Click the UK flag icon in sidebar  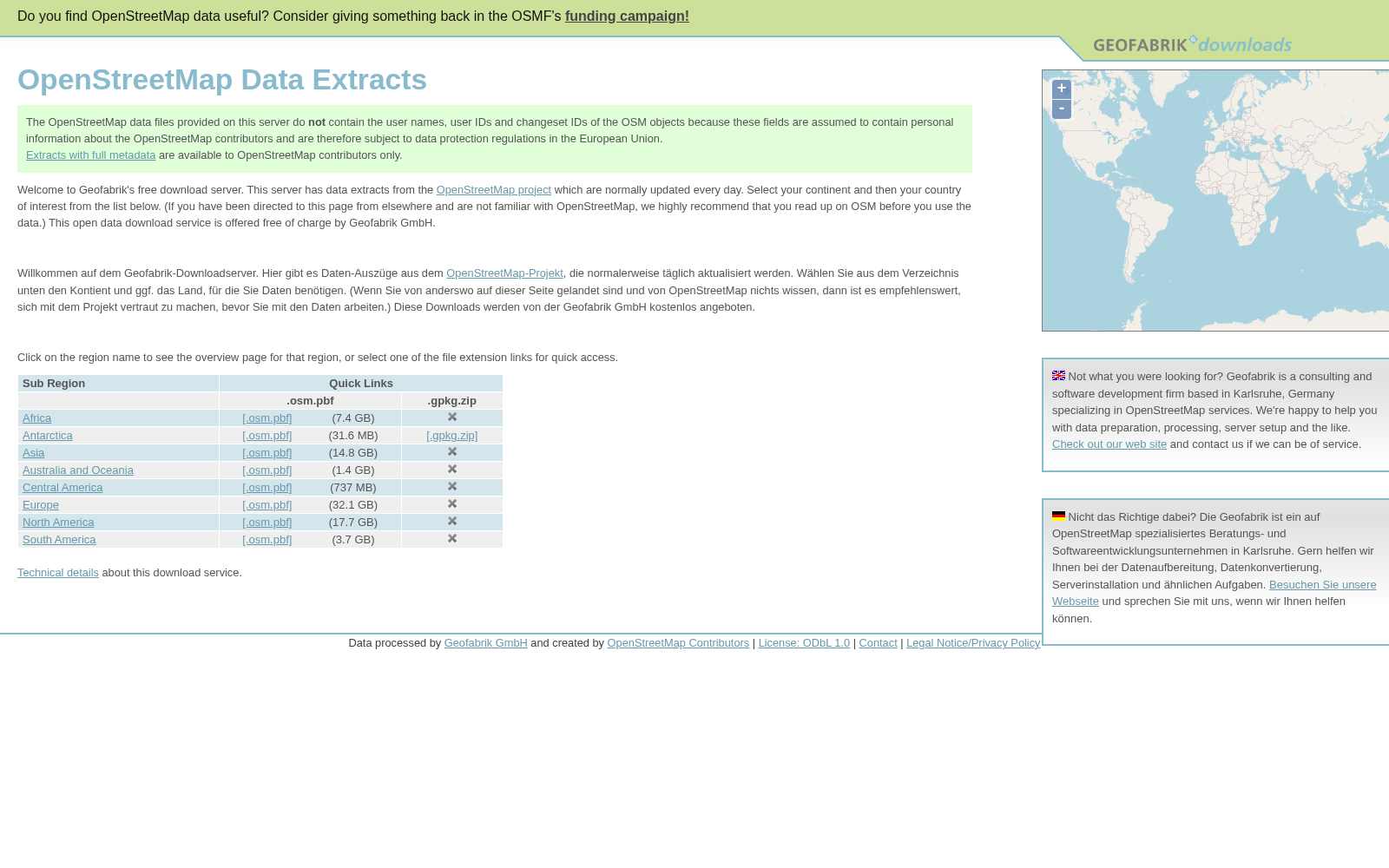point(1058,376)
